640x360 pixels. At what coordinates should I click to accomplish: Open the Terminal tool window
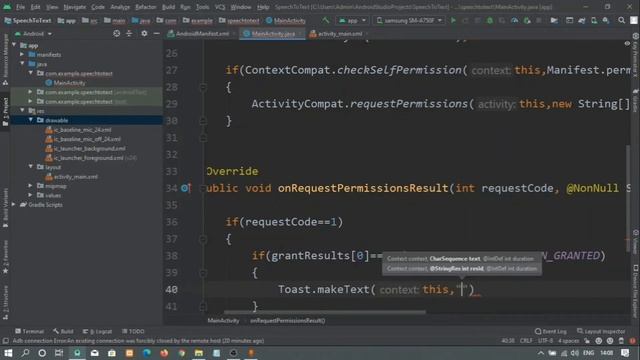(29, 331)
